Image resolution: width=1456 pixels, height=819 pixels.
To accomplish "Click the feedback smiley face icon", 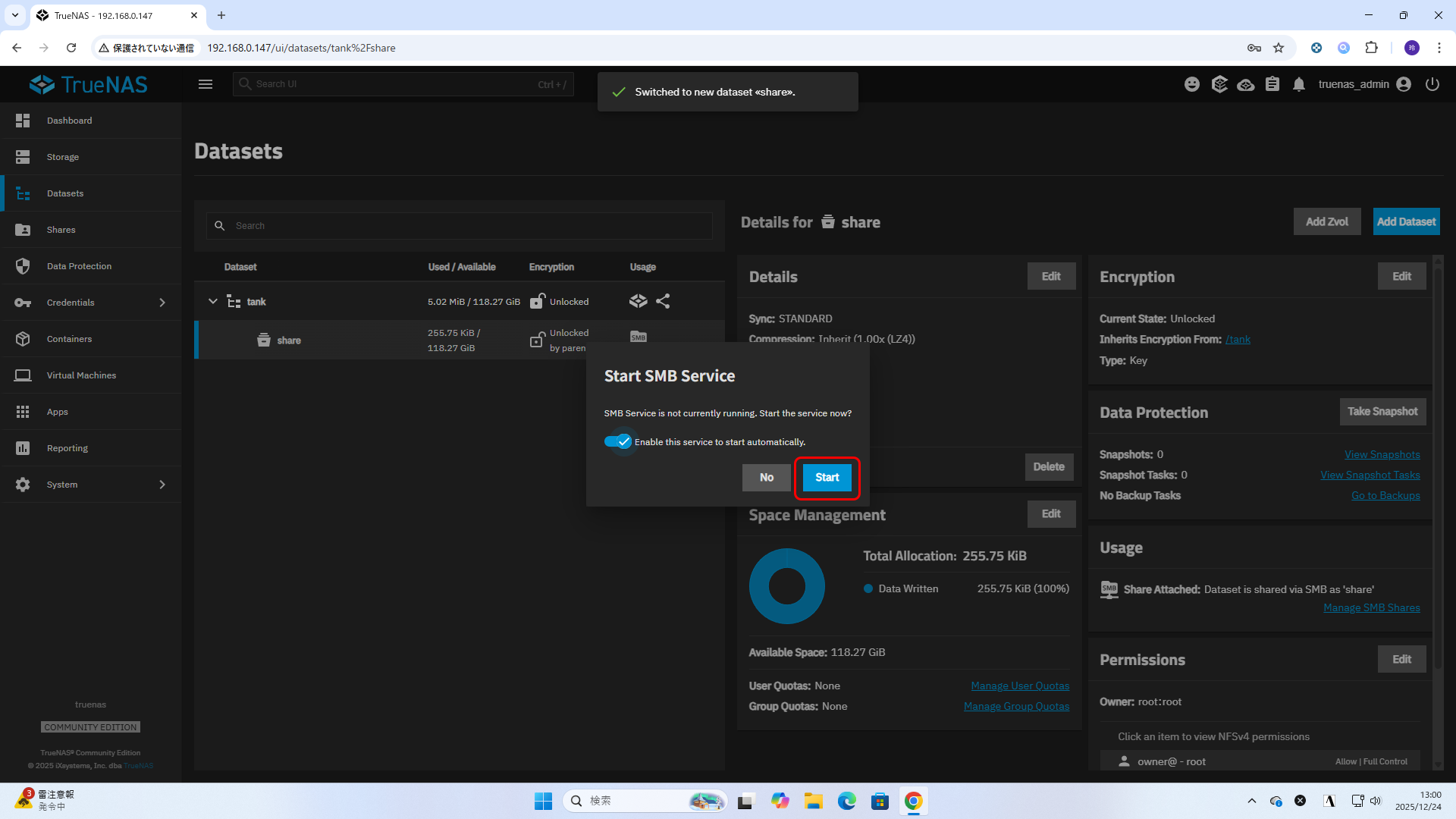I will 1192,84.
